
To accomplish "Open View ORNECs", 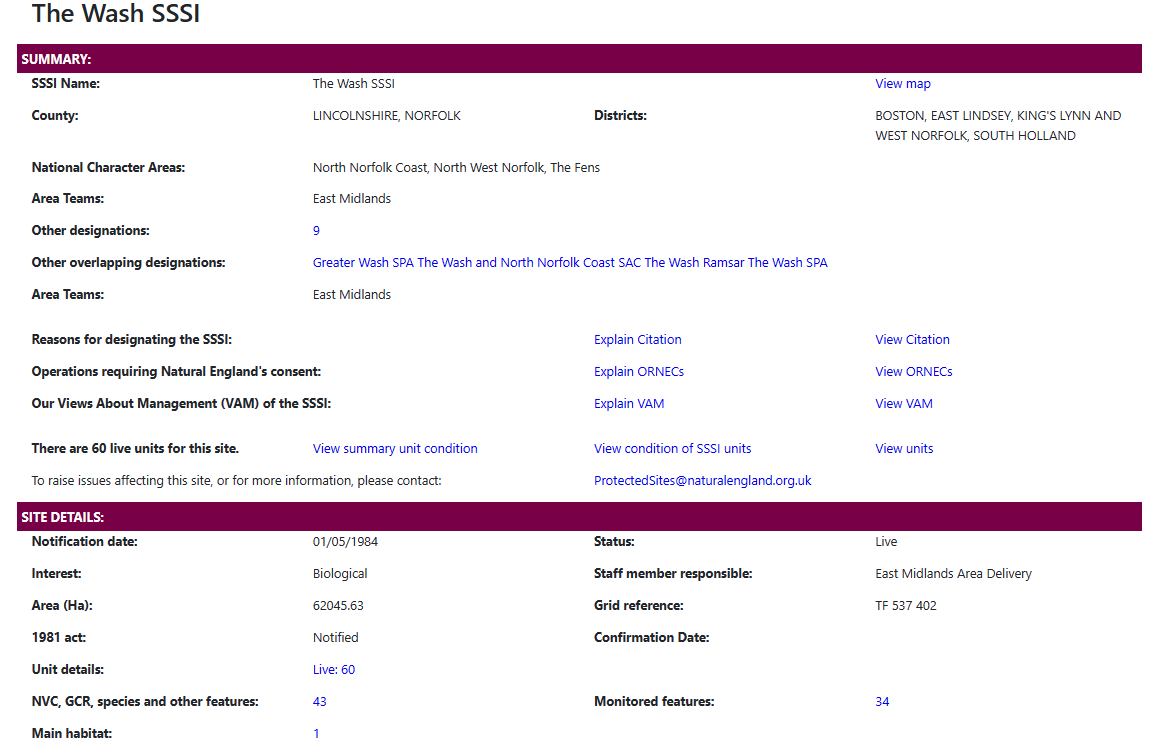I will (x=913, y=372).
